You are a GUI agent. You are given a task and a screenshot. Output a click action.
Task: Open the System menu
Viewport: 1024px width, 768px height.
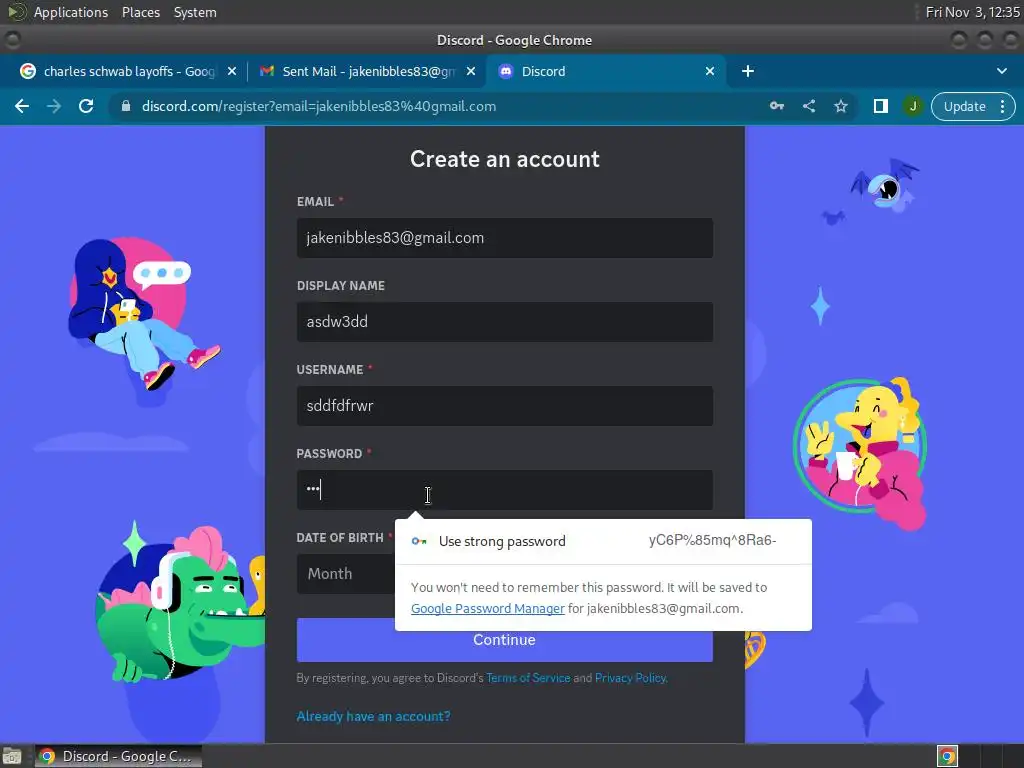(x=195, y=12)
